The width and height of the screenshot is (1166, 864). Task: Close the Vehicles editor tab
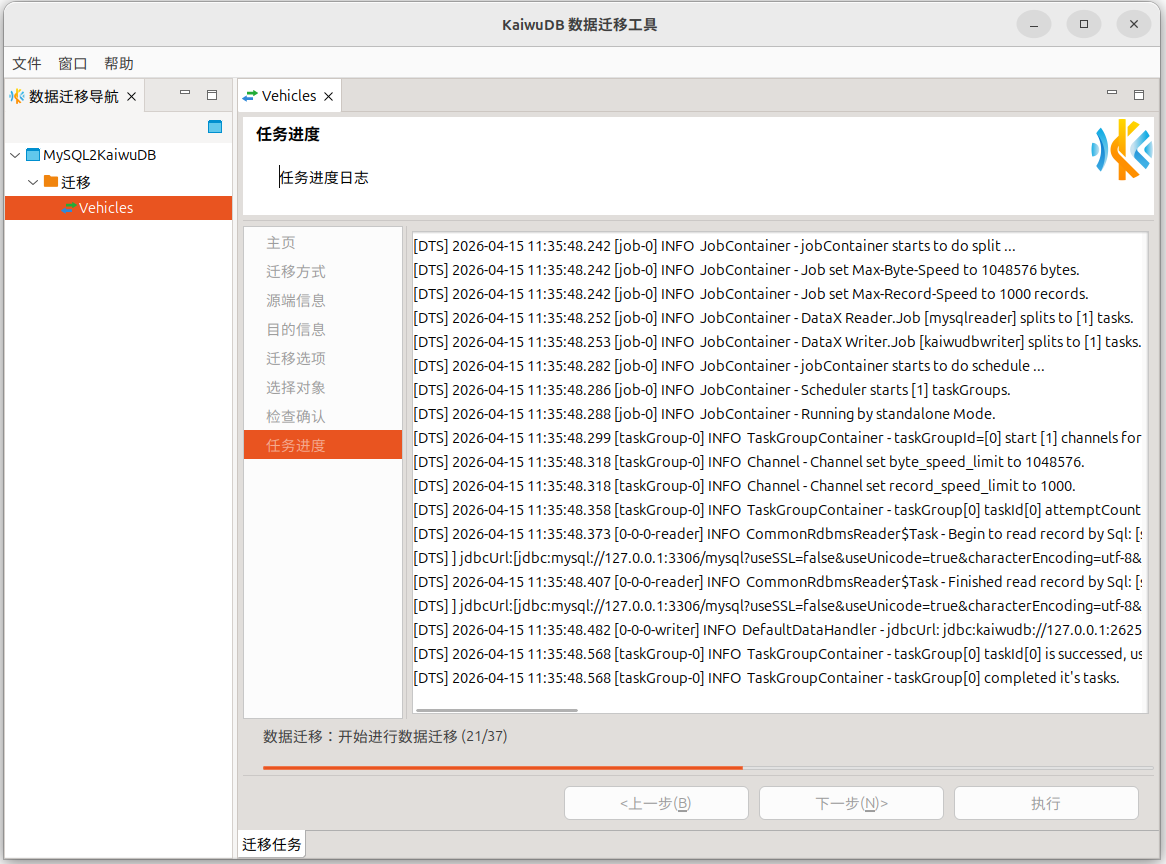click(327, 97)
